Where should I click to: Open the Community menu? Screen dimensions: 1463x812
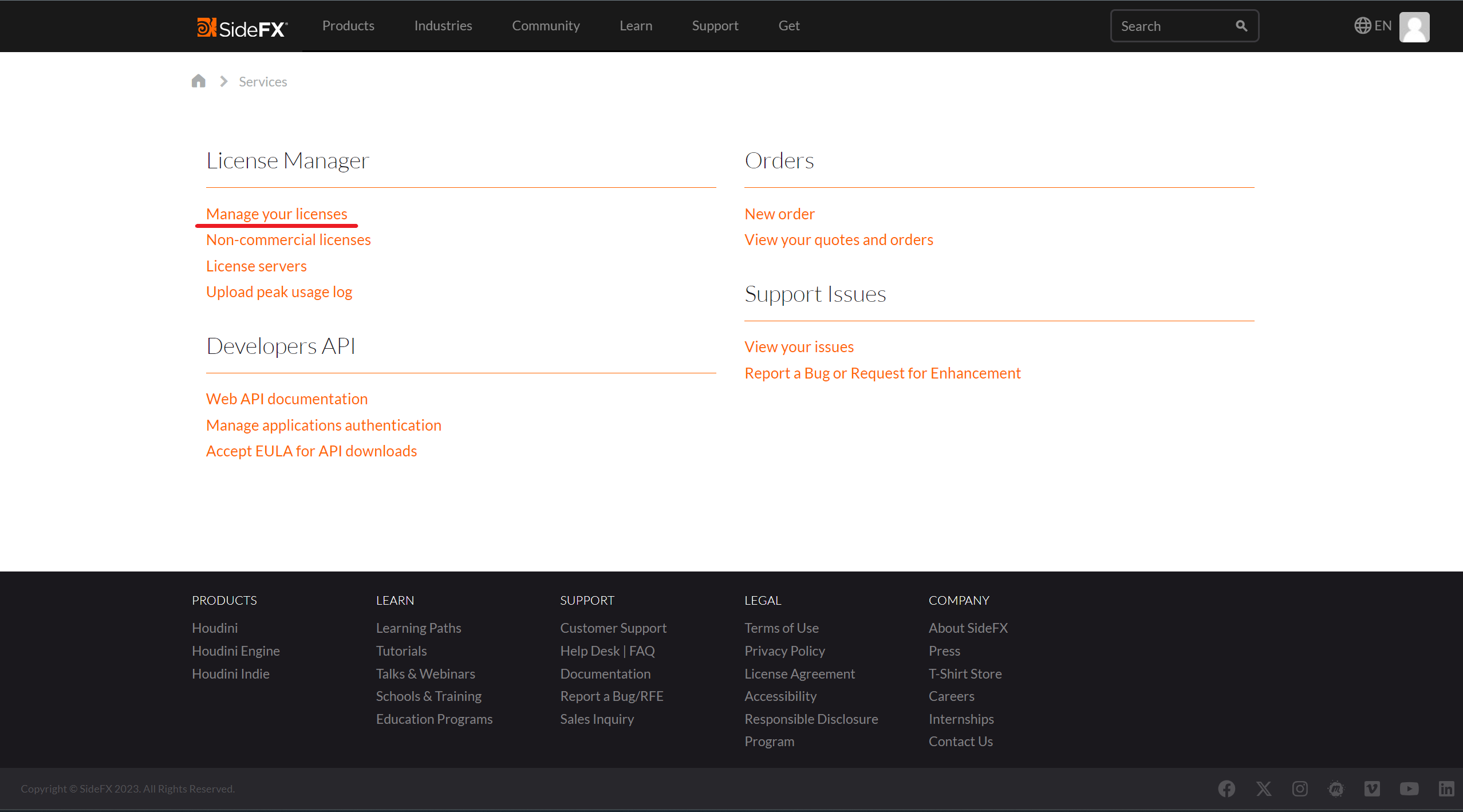546,26
